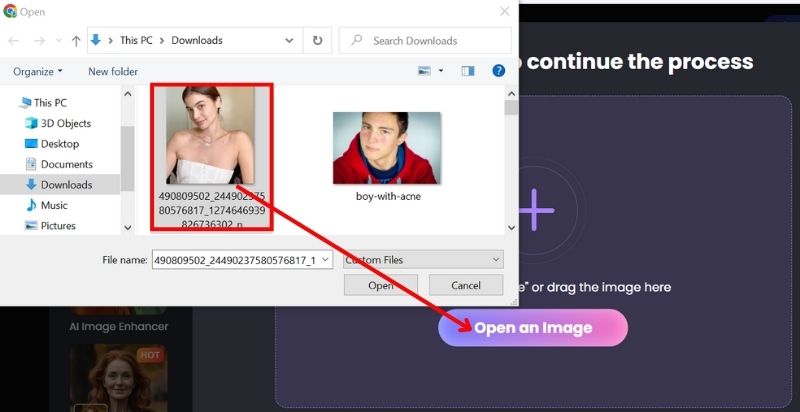Click navigation pane scroll down arrow
Viewport: 800px width, 412px height.
tap(128, 227)
